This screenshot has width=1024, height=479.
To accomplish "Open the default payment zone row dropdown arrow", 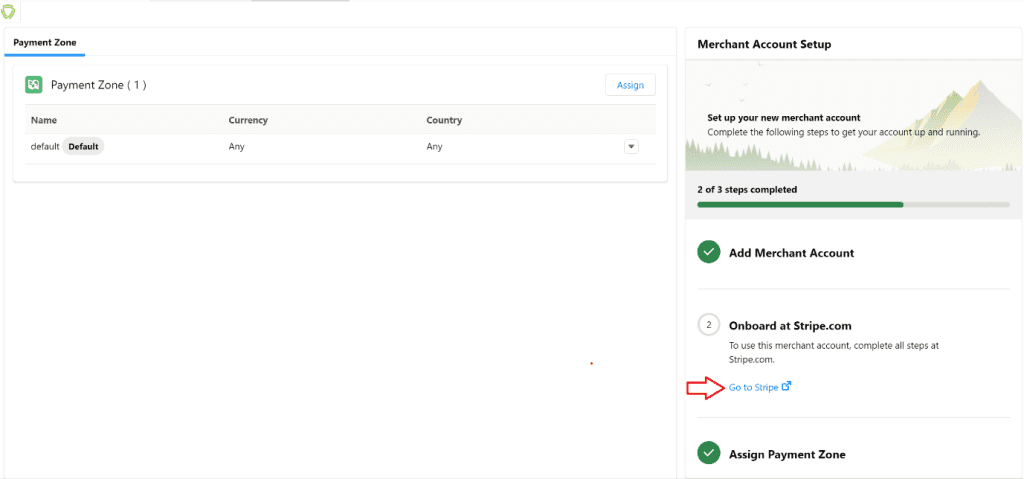I will point(631,147).
